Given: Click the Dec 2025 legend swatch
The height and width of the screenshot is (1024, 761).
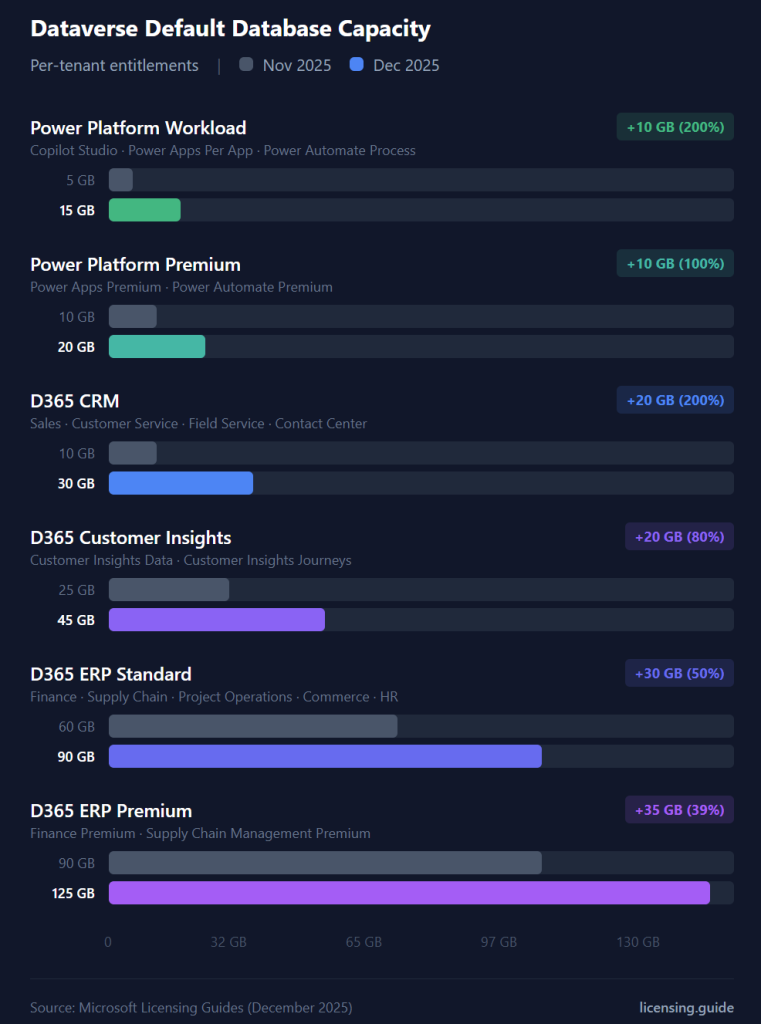Looking at the screenshot, I should point(357,65).
